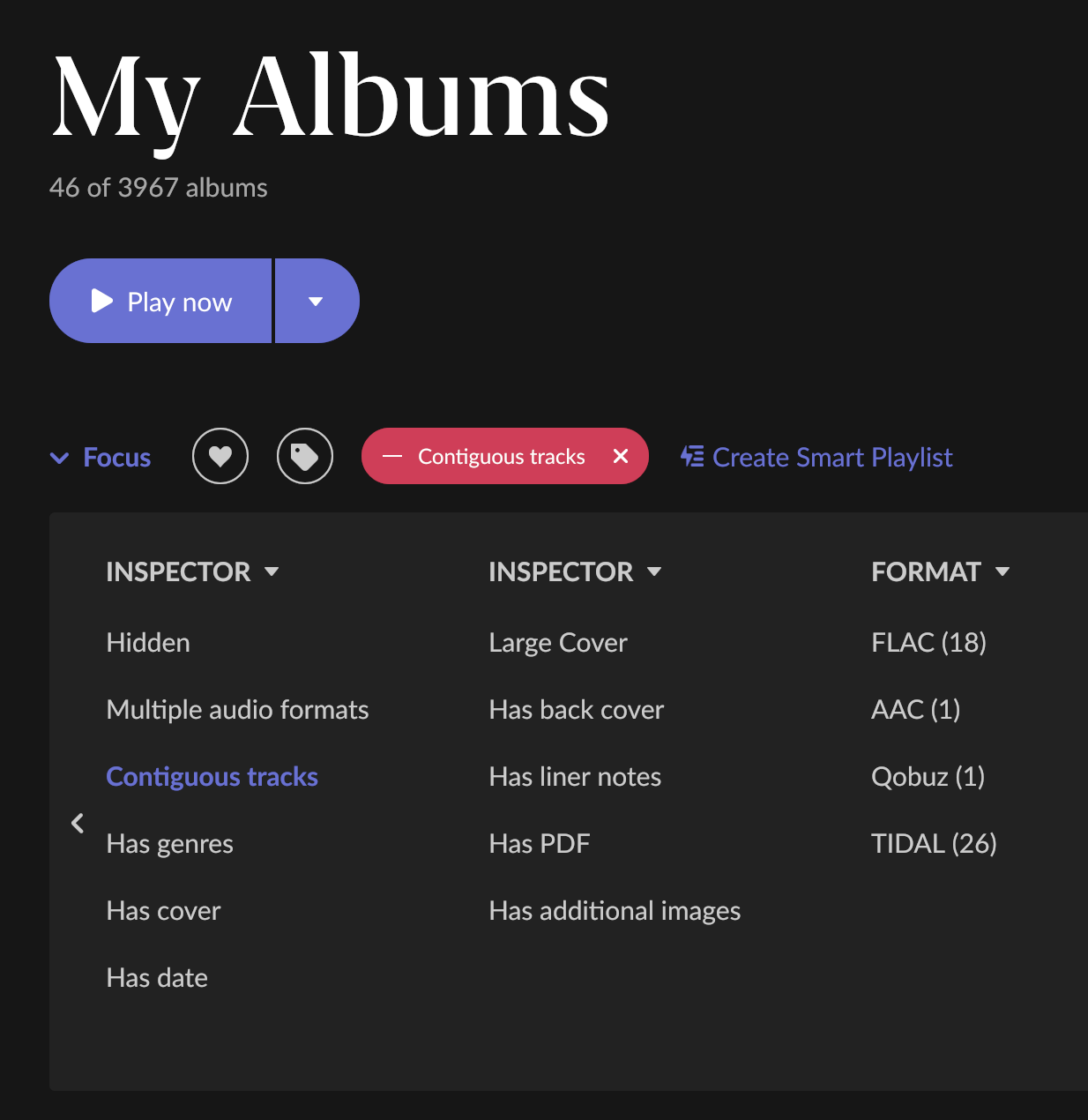Screen dimensions: 1088x1120
Task: Remove the Contiguous tracks filter with X
Action: pyautogui.click(x=621, y=456)
